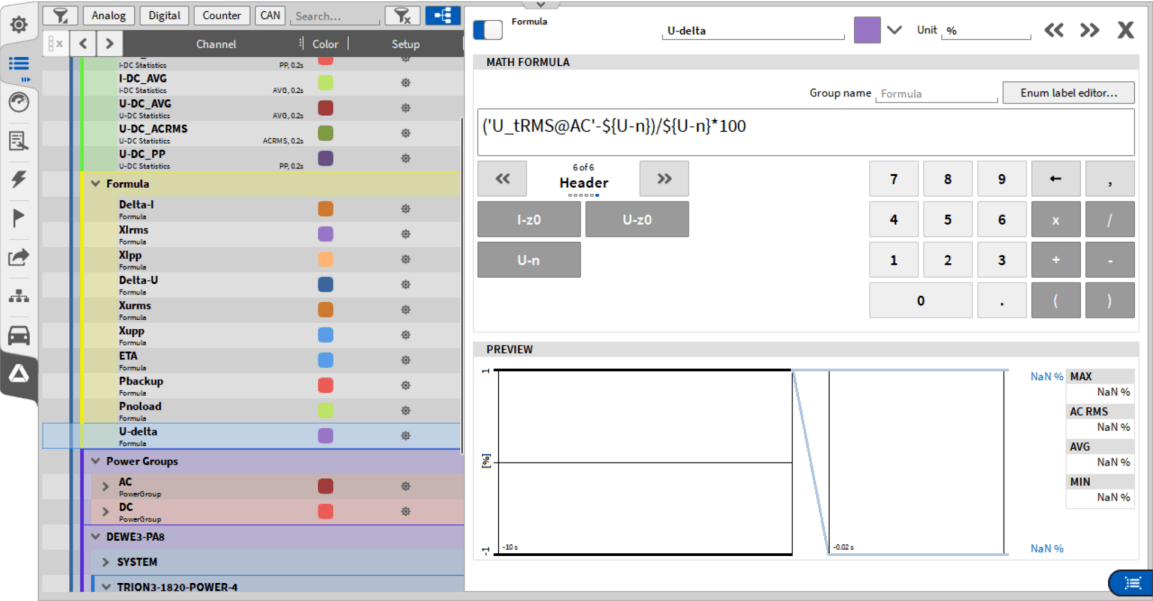Click the lightning bolt power module icon
The height and width of the screenshot is (601, 1153).
19,179
